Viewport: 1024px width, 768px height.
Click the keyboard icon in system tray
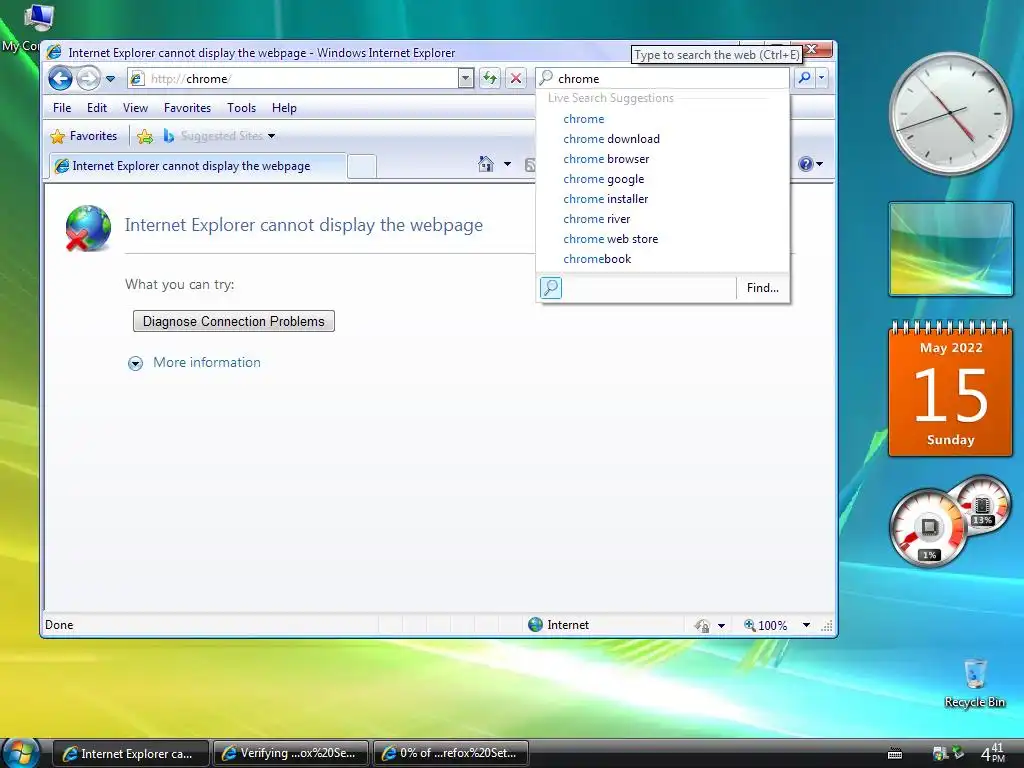(895, 754)
